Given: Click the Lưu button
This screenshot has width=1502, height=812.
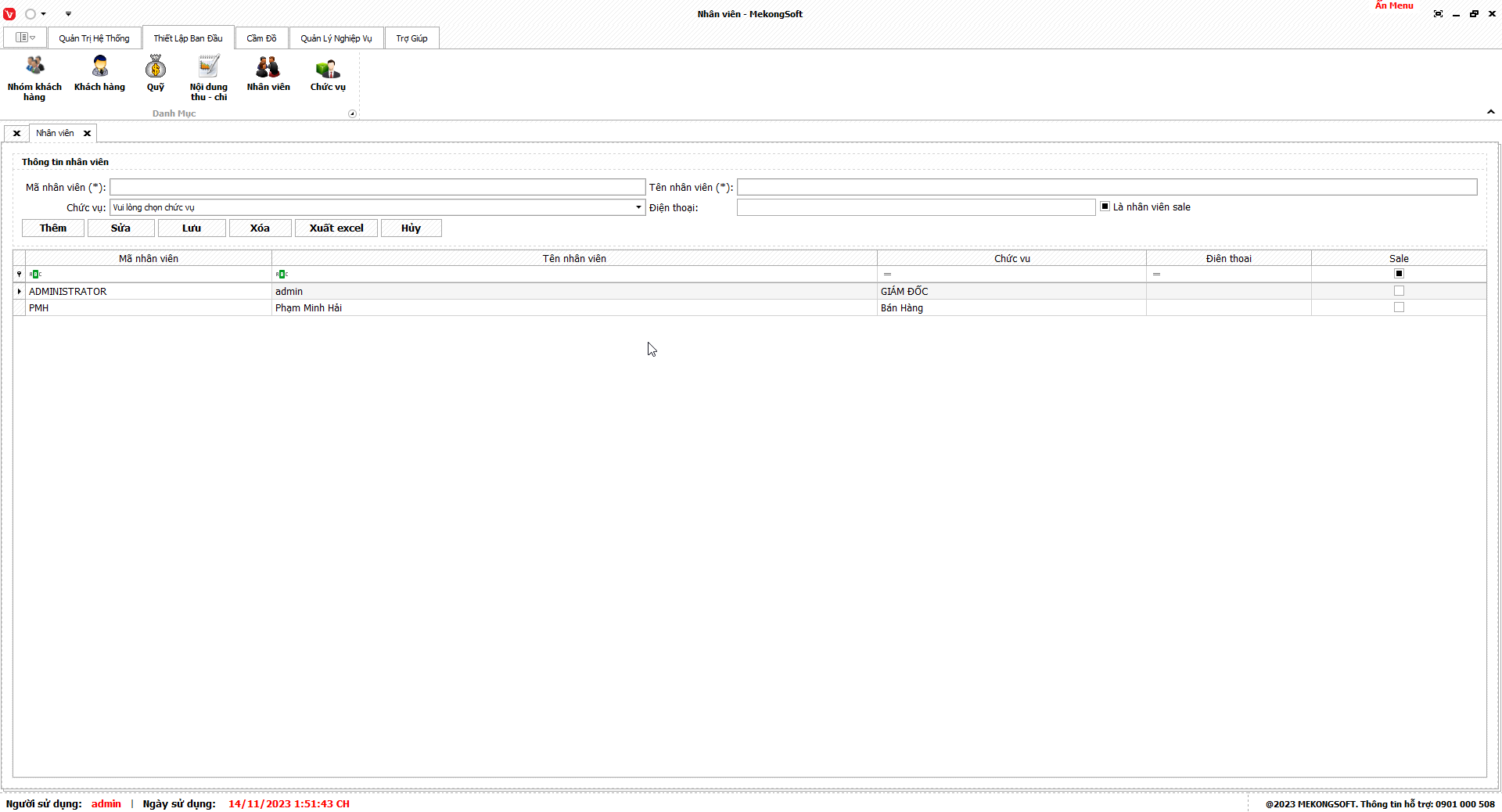Looking at the screenshot, I should pos(192,228).
